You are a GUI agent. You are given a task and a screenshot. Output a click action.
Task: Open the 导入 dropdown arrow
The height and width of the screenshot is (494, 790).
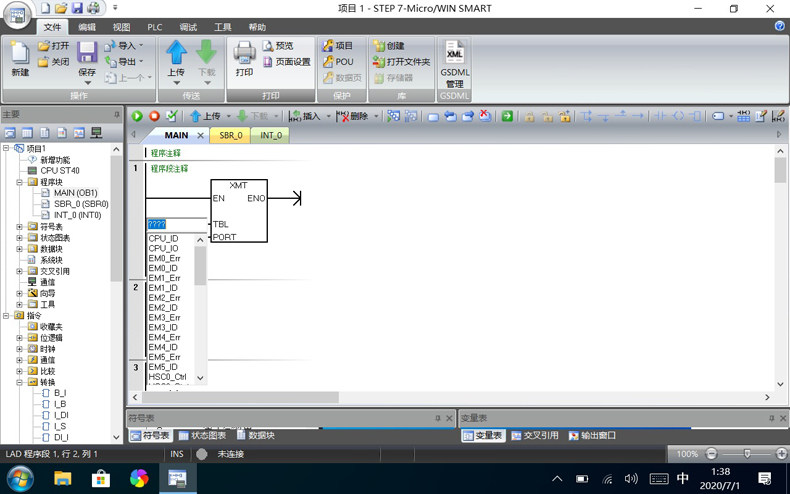tap(141, 45)
